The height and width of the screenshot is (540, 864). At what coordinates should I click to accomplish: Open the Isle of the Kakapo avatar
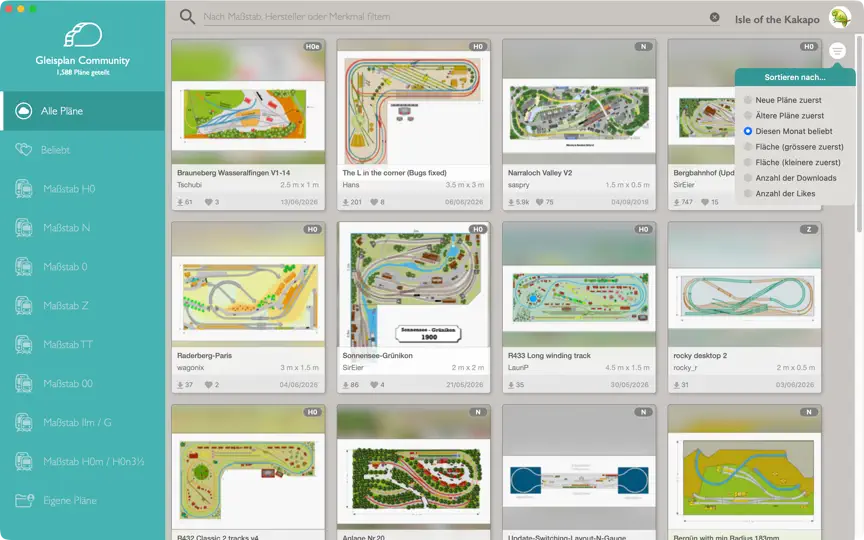pyautogui.click(x=840, y=18)
